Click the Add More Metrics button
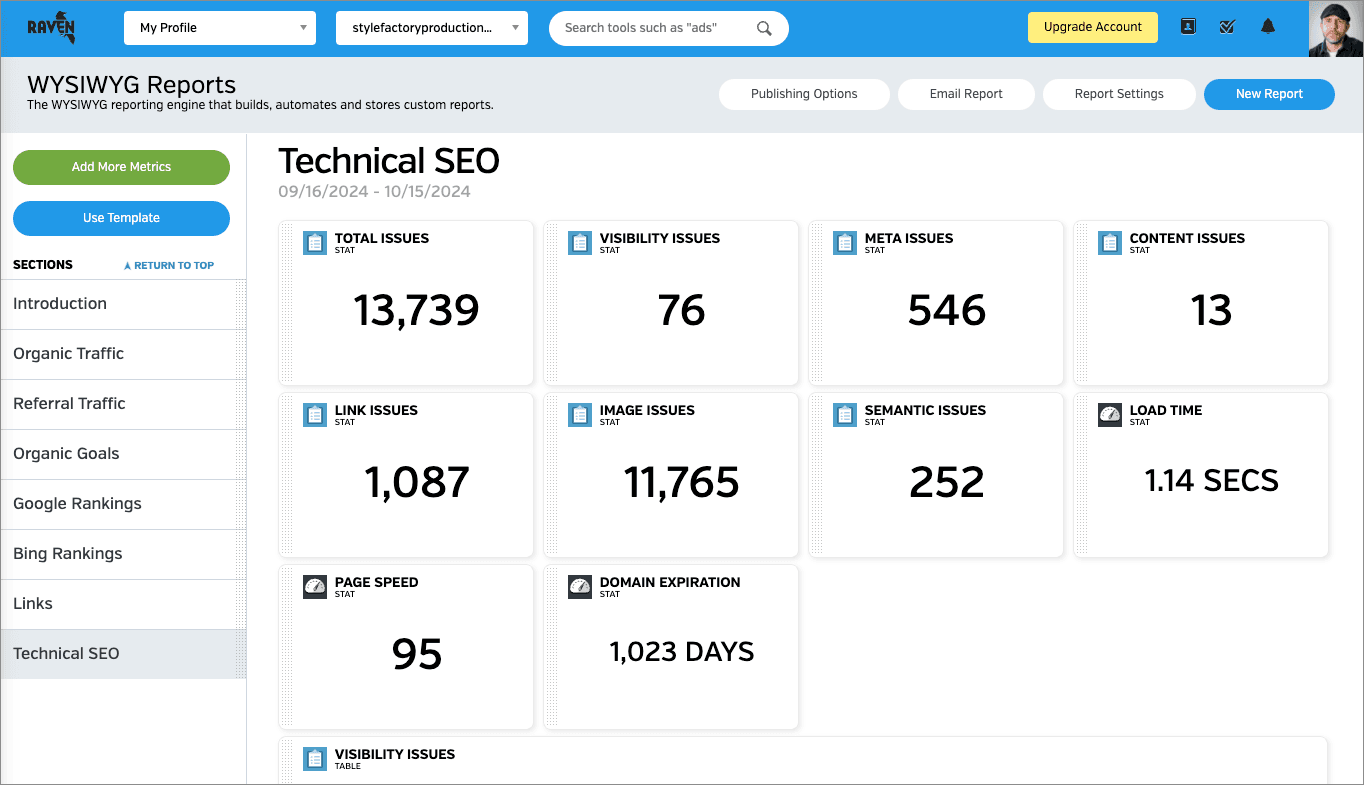Screen dimensions: 1364x785 coord(121,167)
